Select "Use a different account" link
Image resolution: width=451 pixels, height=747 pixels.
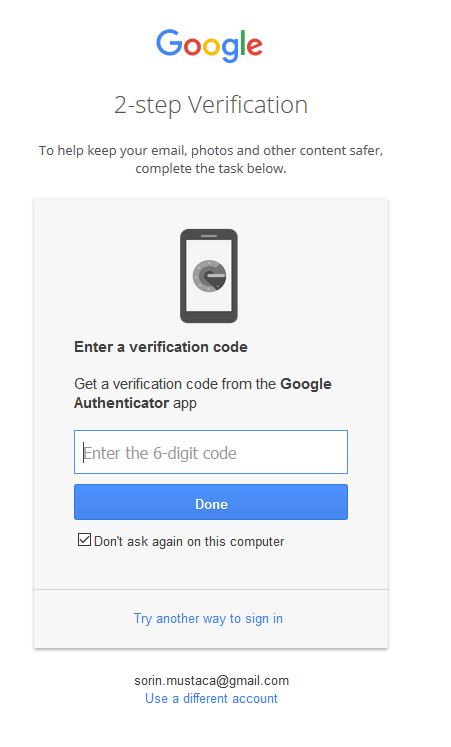(x=211, y=698)
